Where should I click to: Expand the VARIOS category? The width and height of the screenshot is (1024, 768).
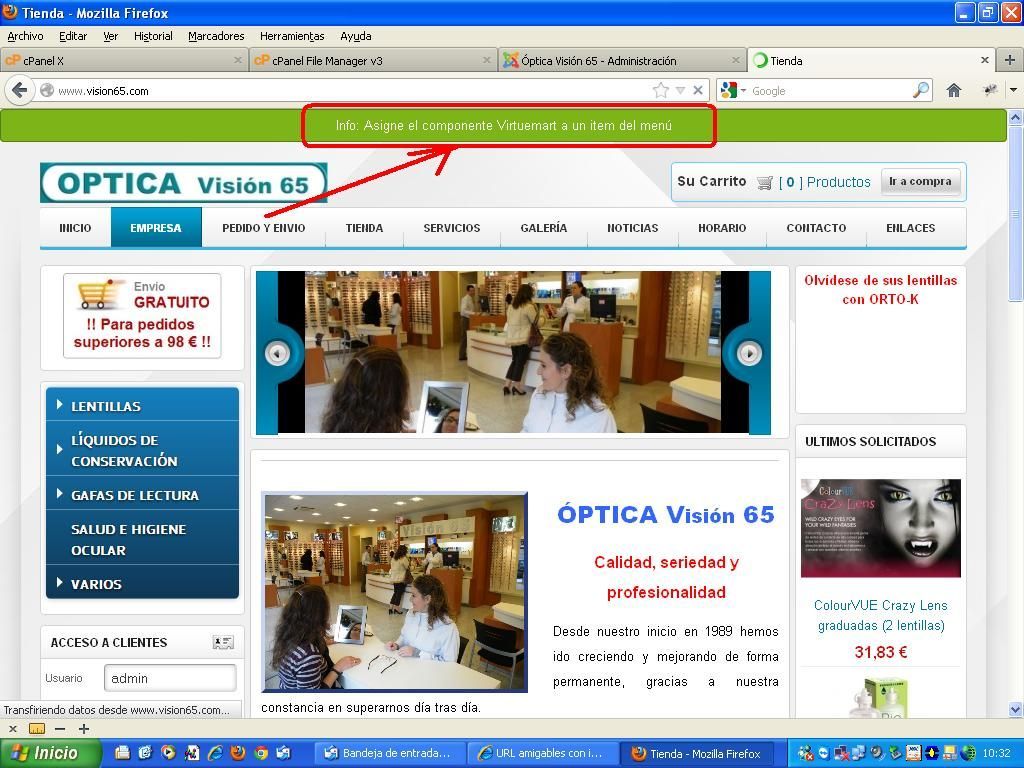142,584
